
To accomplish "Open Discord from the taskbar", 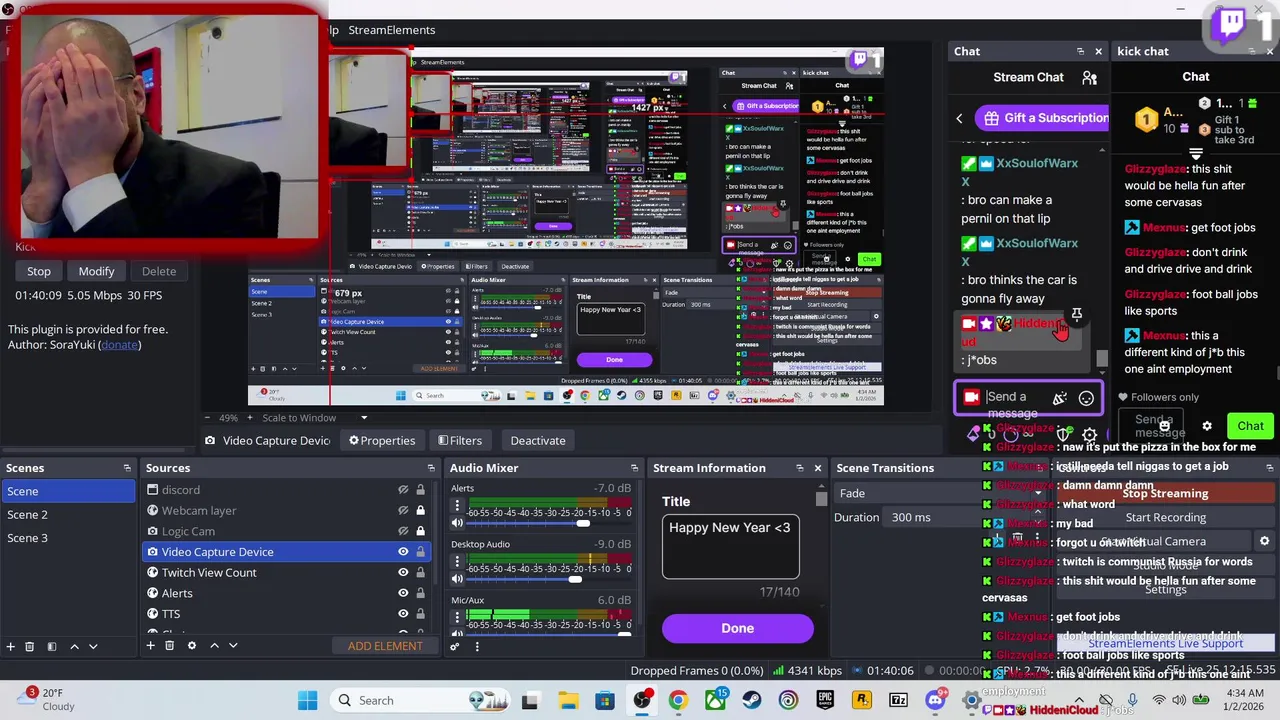I will coord(935,700).
